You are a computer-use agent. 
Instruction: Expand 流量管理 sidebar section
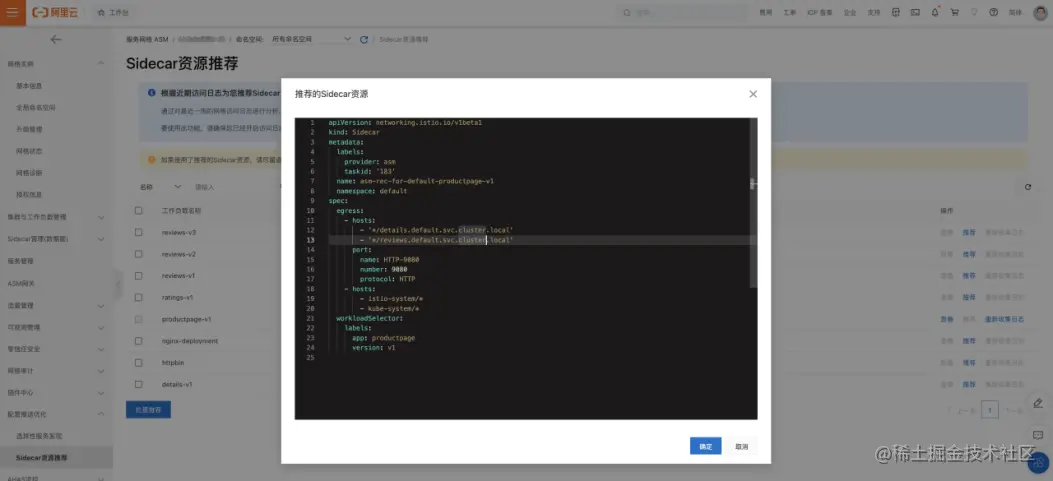pos(56,306)
